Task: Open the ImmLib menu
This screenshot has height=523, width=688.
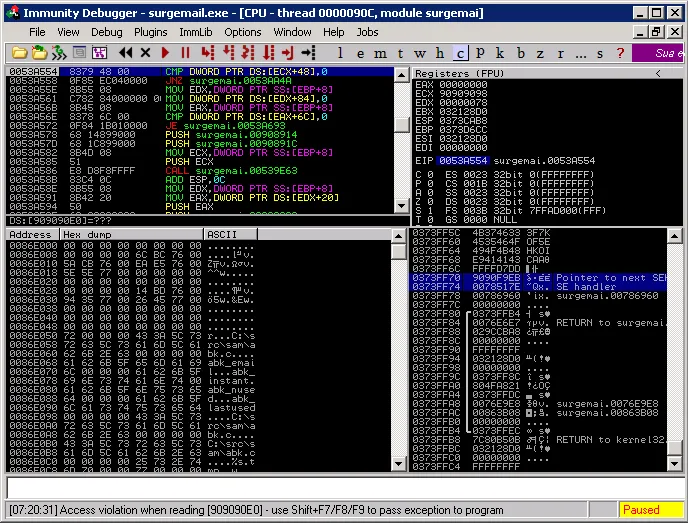Action: pyautogui.click(x=196, y=32)
